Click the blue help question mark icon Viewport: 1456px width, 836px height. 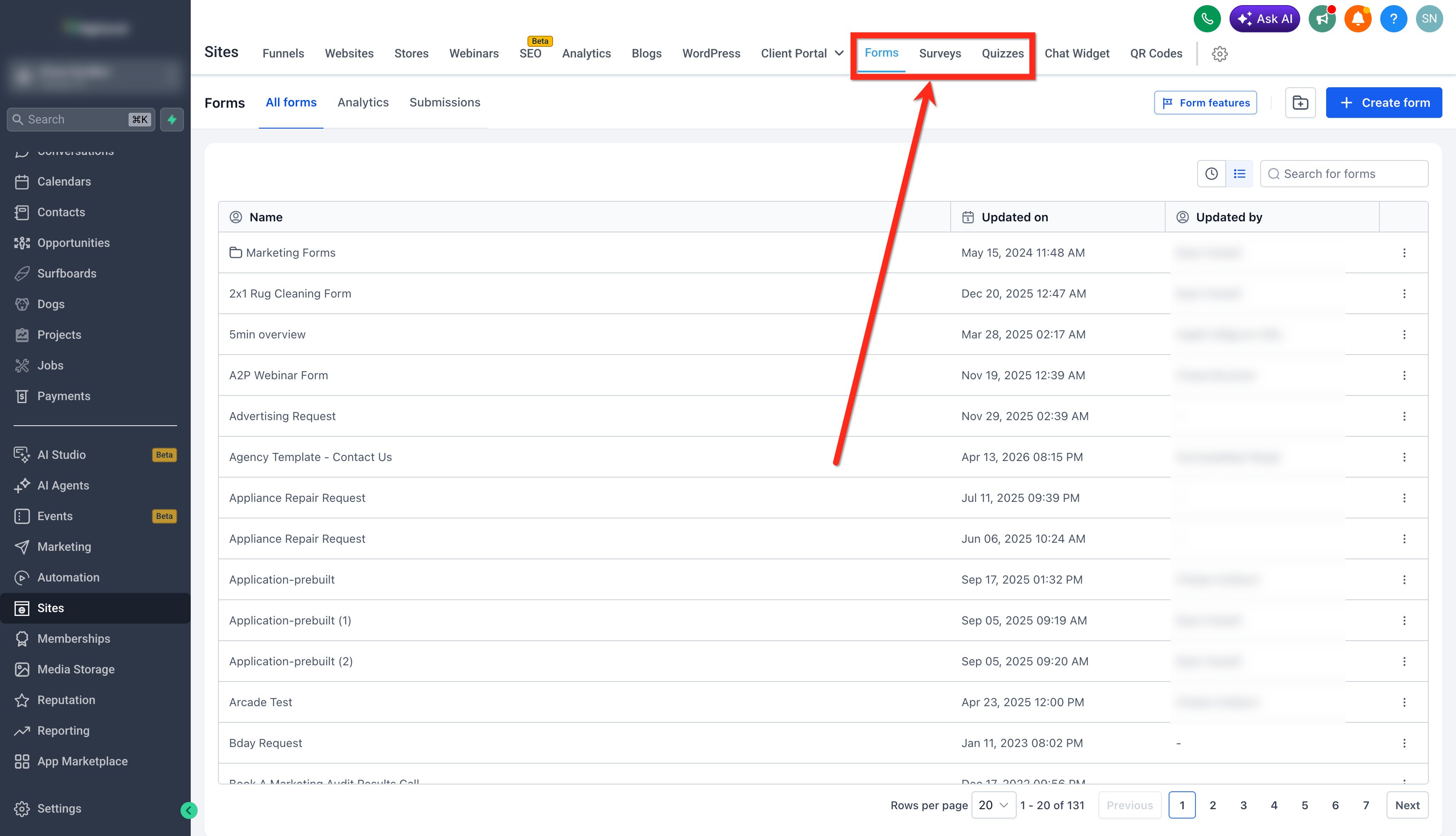tap(1393, 19)
